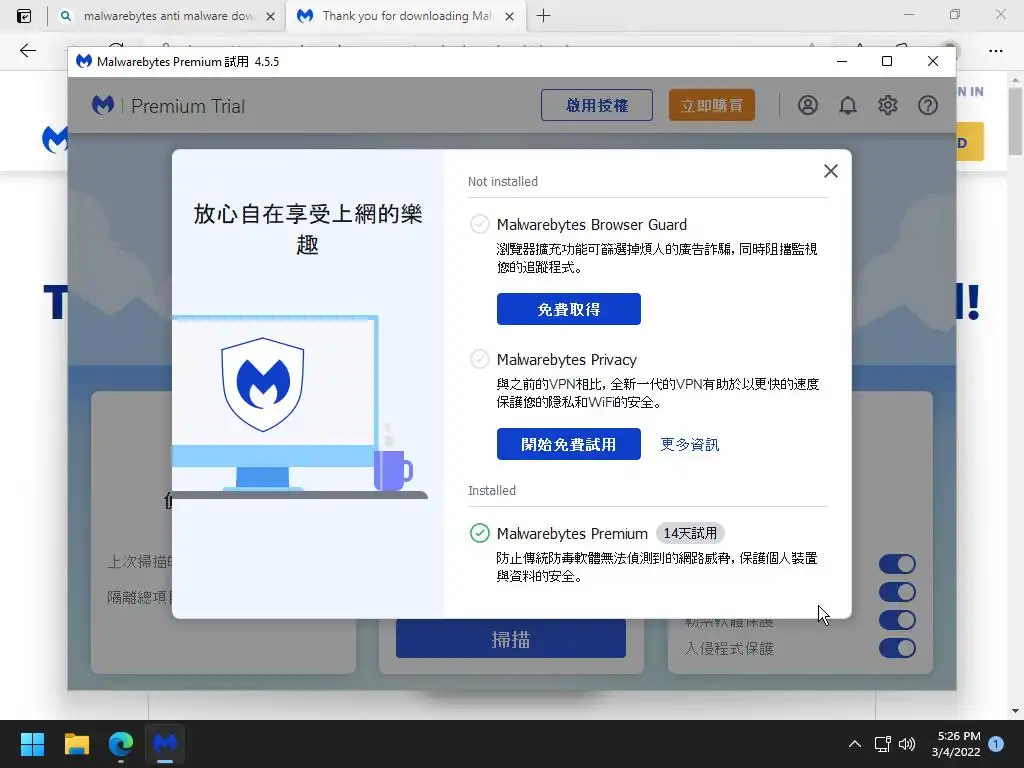The width and height of the screenshot is (1024, 768).
Task: Close the Malwarebytes Premium window
Action: coord(933,61)
